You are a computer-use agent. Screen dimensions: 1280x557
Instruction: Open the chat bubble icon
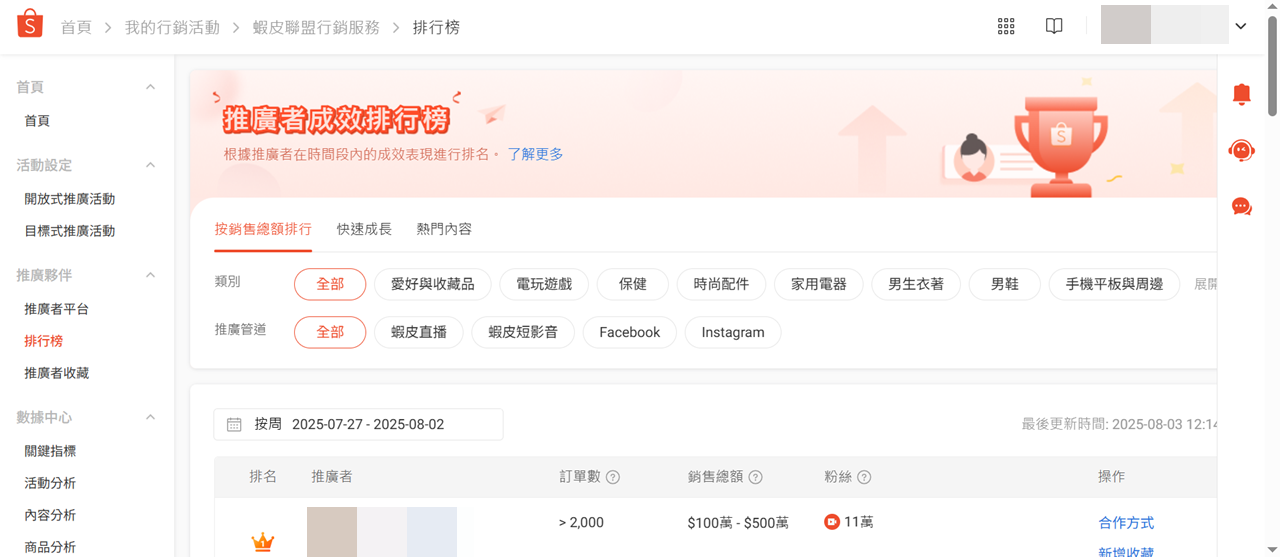click(1242, 207)
